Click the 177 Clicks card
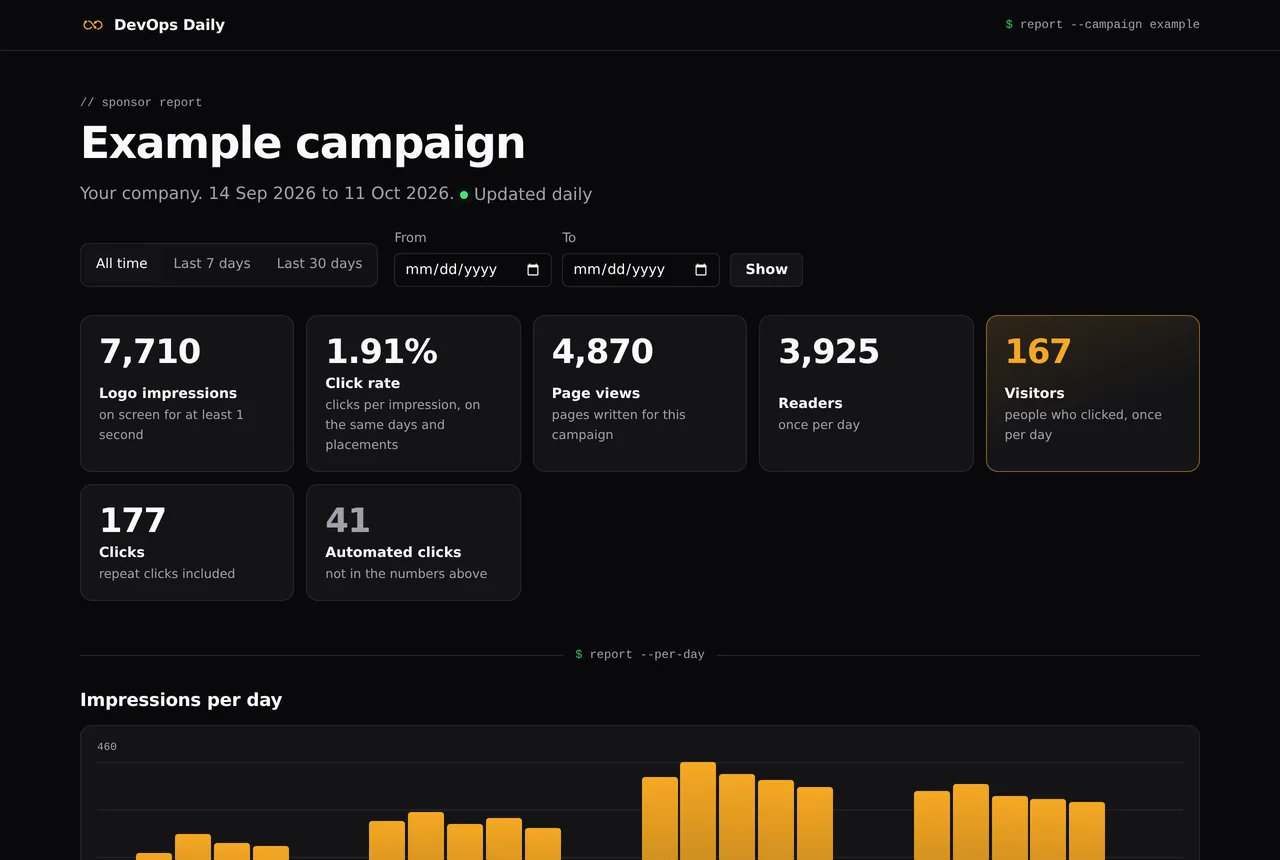Viewport: 1280px width, 860px height. [187, 543]
